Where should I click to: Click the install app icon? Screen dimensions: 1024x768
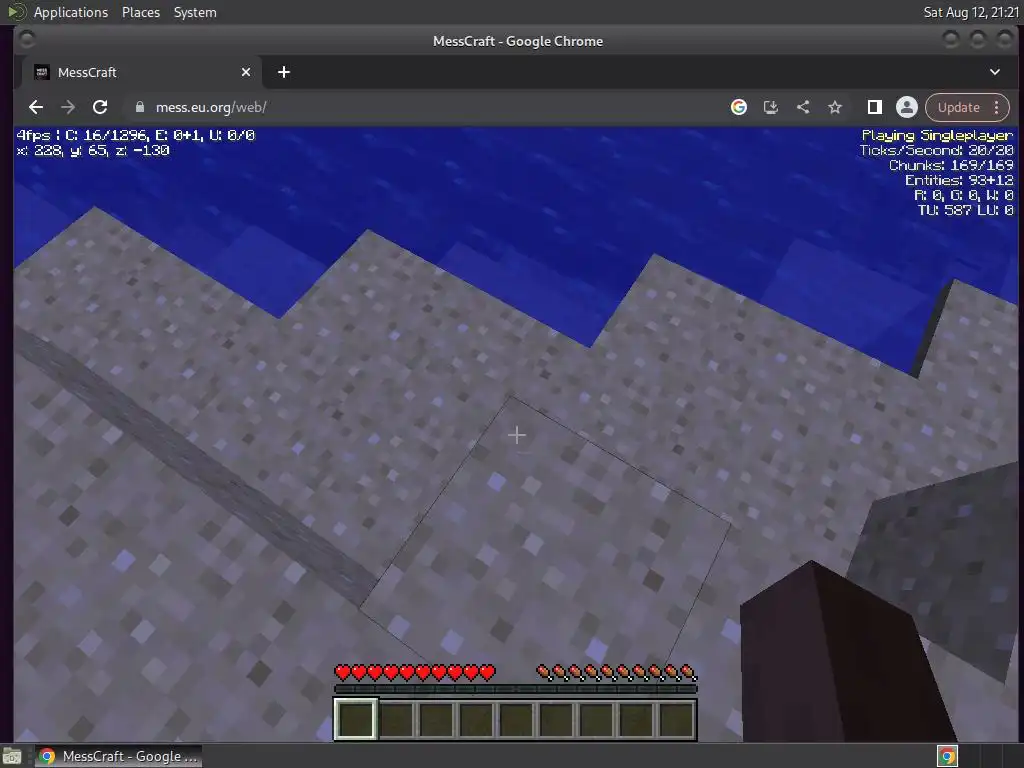(x=771, y=107)
